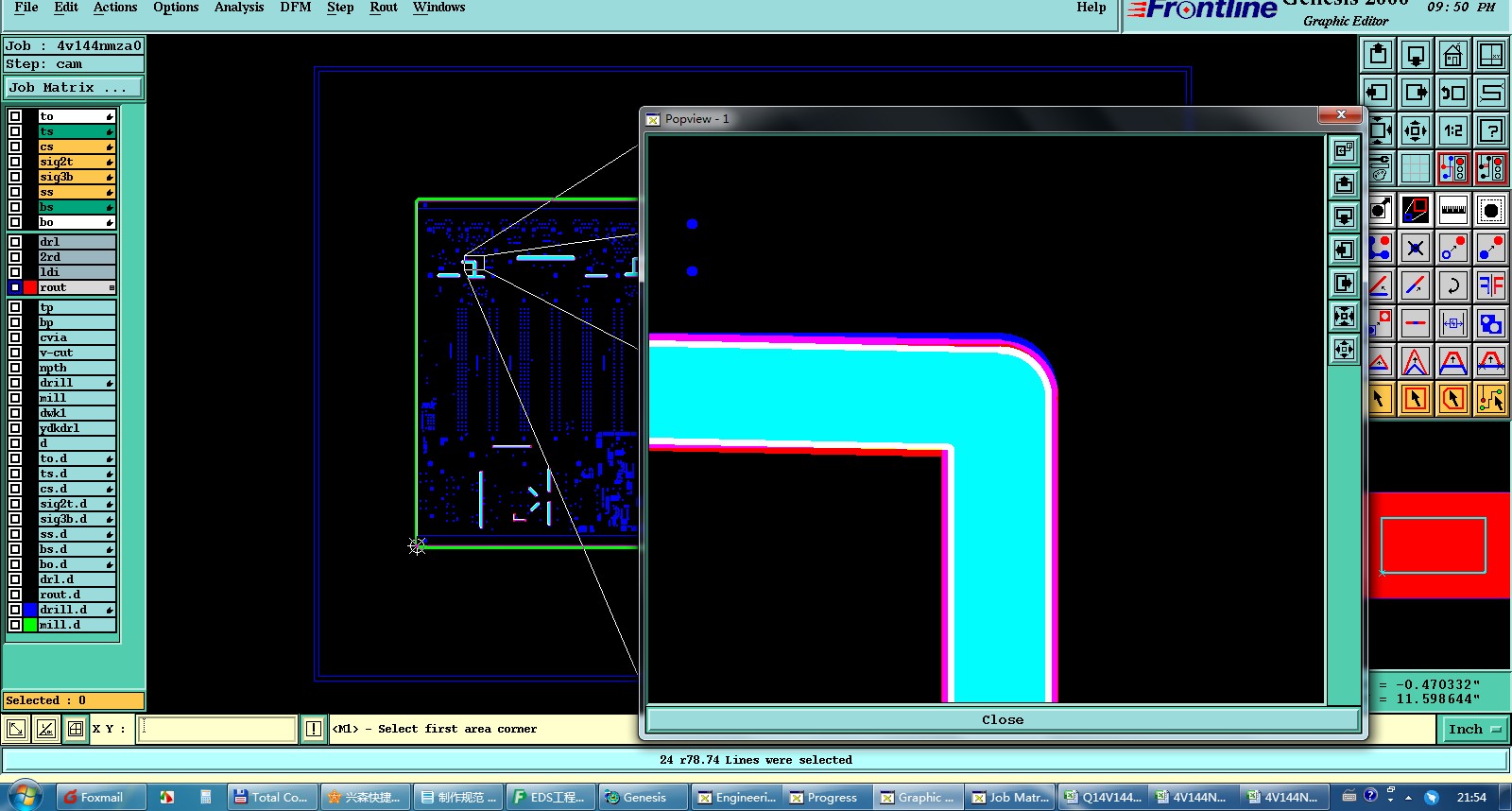
Task: Open Foxmail from the taskbar
Action: 102,797
